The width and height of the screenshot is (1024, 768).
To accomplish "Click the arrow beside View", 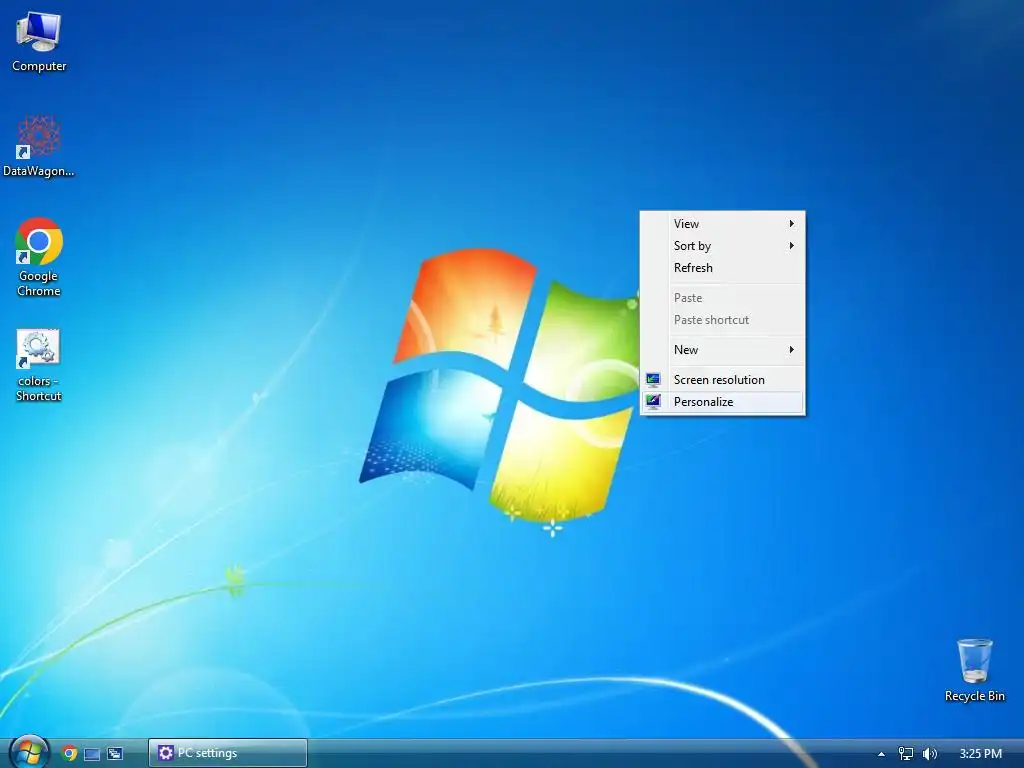I will (792, 223).
